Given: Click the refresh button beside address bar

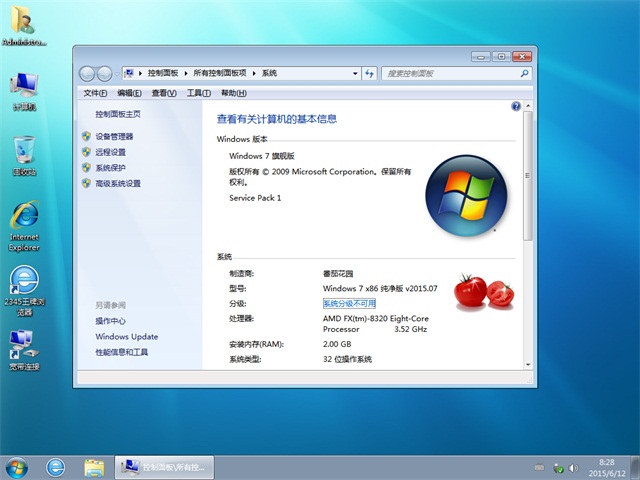Looking at the screenshot, I should (369, 73).
